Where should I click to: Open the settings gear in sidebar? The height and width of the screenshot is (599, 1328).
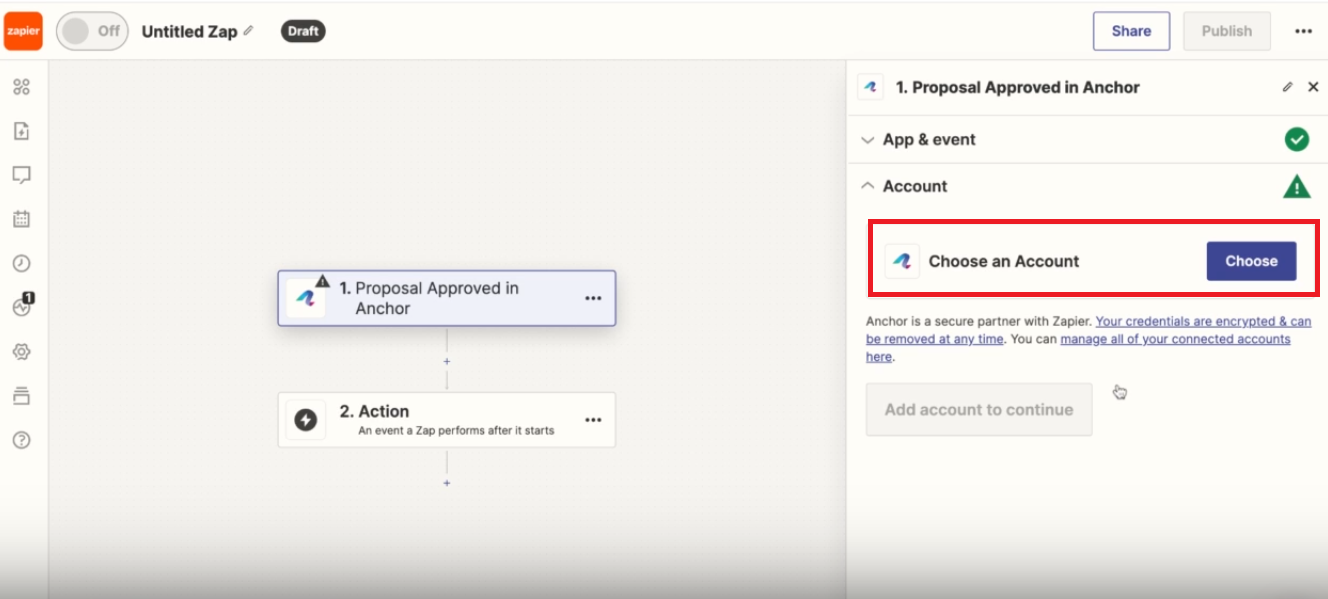[x=22, y=352]
